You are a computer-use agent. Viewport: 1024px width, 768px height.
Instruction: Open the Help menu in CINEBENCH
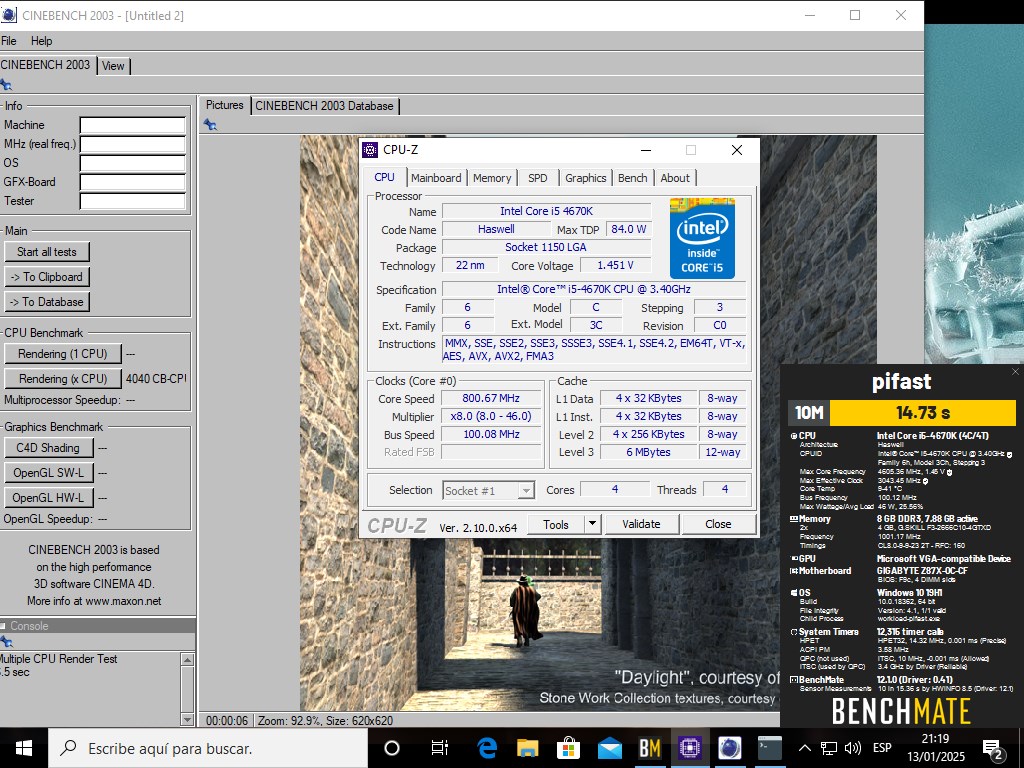pos(41,40)
